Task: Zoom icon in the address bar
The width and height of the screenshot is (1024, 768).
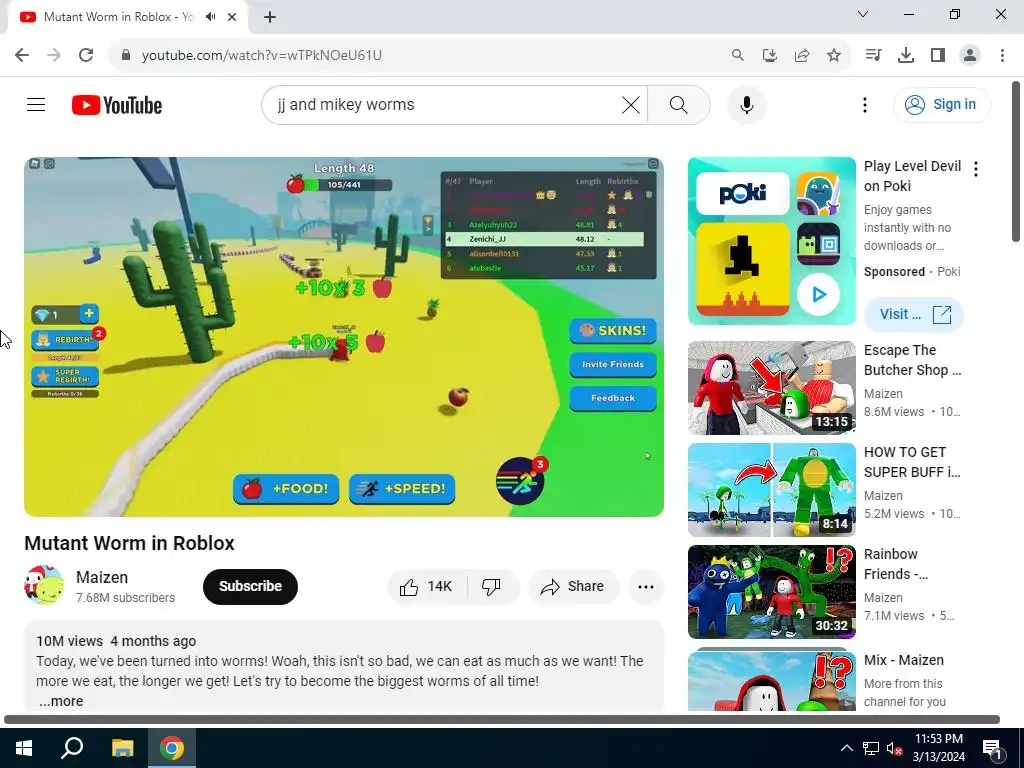Action: [737, 55]
